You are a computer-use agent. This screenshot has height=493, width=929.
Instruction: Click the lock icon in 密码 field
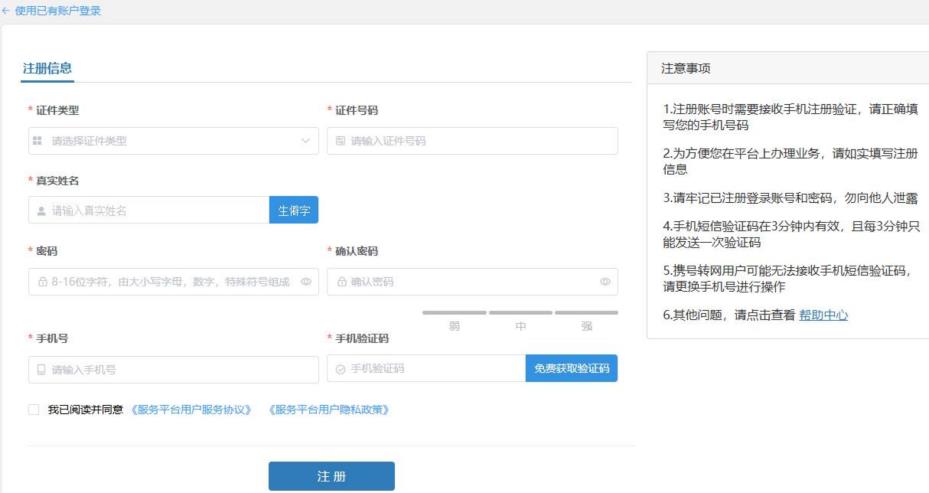(43, 282)
